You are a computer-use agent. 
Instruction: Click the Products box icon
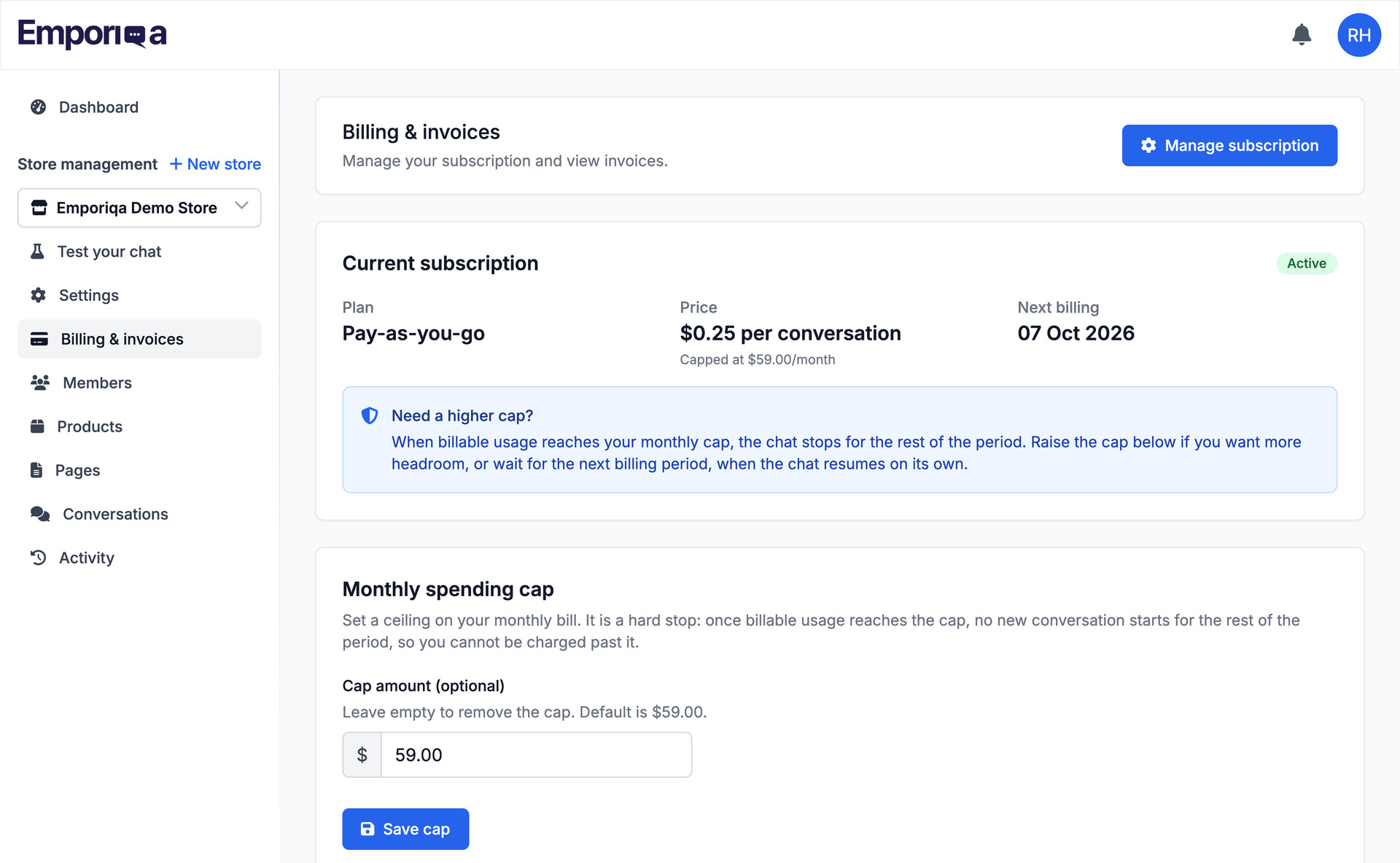click(x=37, y=426)
